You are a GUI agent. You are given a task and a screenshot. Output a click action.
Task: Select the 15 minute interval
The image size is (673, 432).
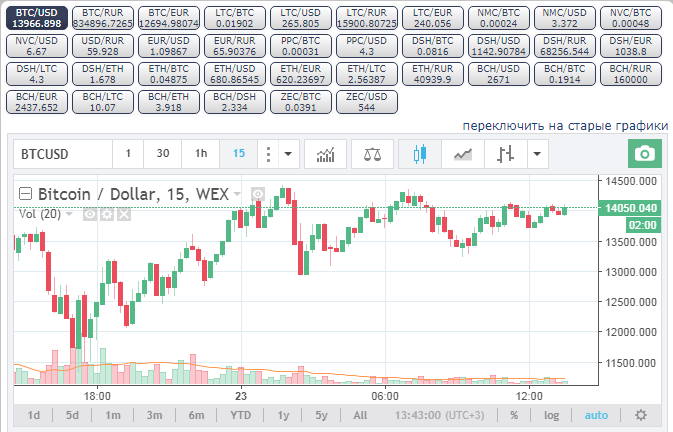239,154
